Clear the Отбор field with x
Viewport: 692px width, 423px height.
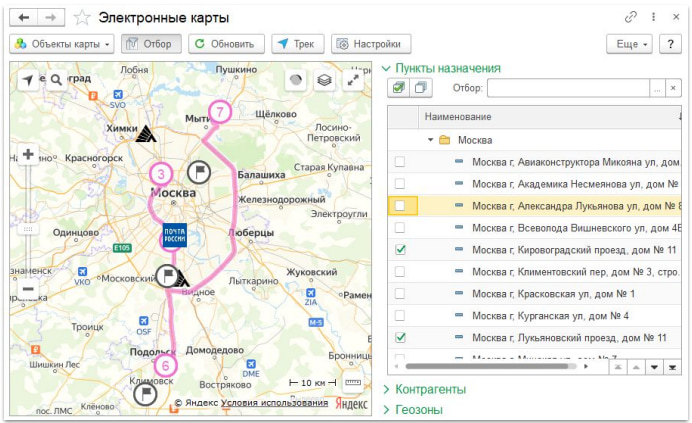(x=673, y=88)
